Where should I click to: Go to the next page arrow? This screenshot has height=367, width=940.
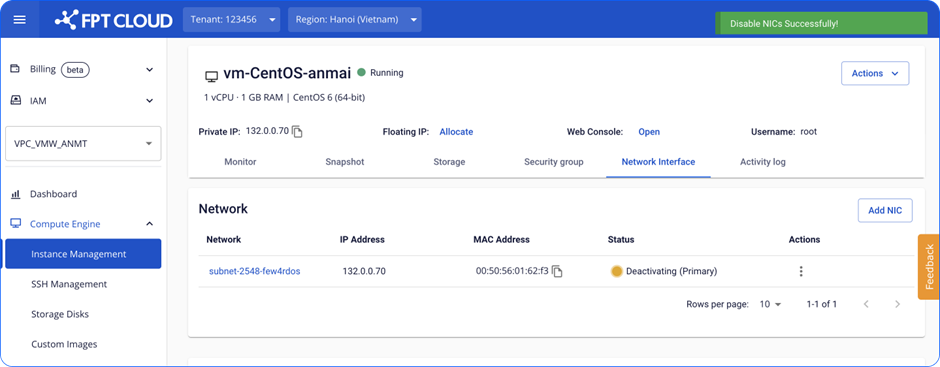897,304
